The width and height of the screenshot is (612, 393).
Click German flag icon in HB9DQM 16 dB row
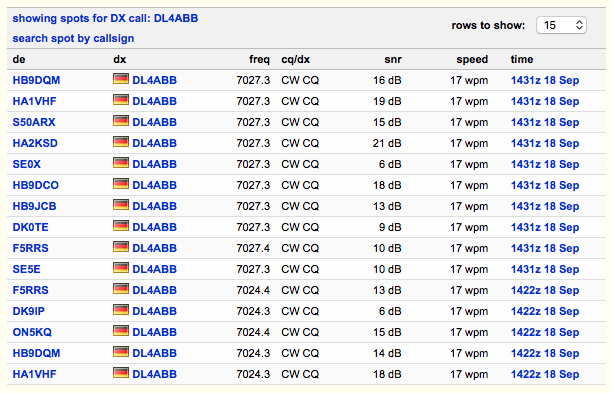click(121, 79)
